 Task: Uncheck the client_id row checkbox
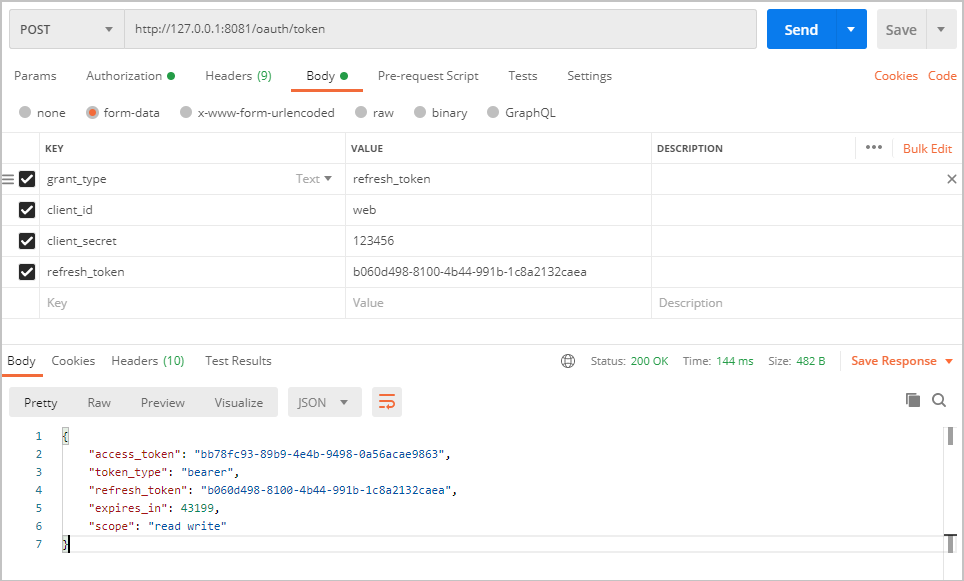click(27, 210)
